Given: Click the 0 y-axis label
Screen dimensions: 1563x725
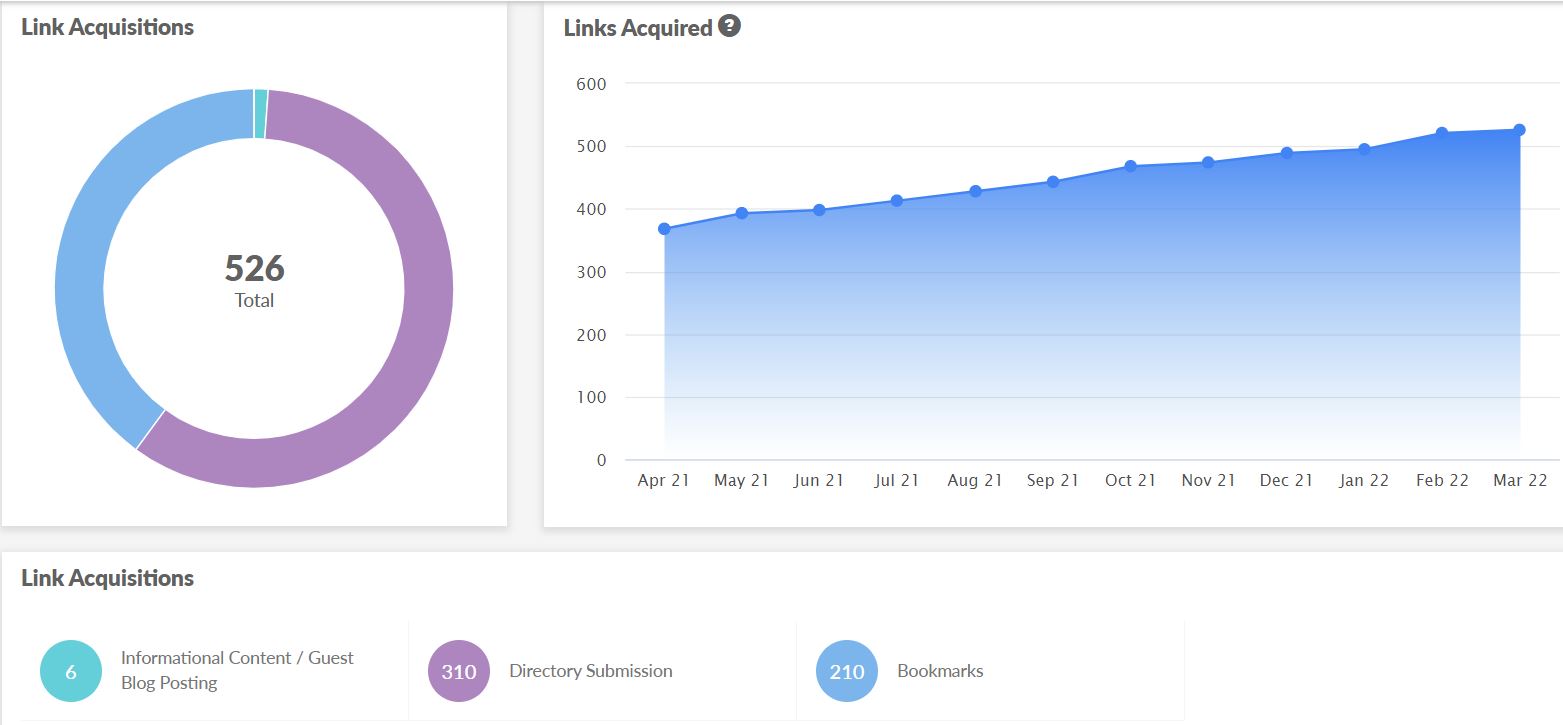Looking at the screenshot, I should click(x=602, y=460).
